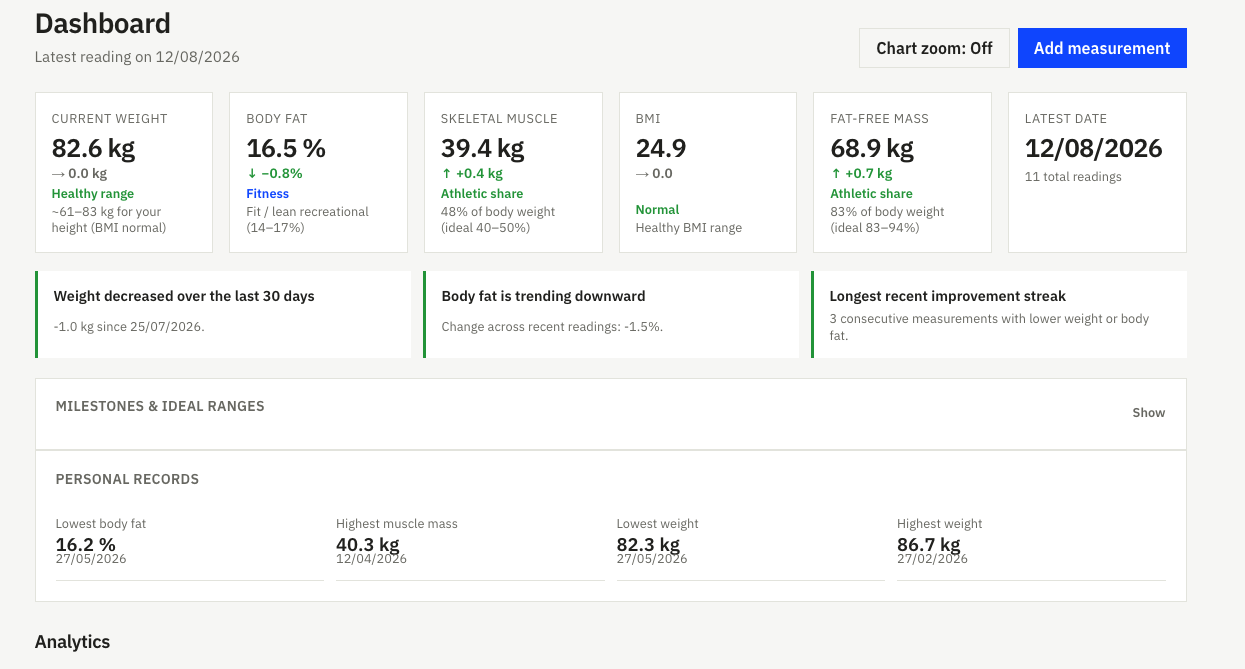Click the BMI 24.9 card

[x=708, y=172]
